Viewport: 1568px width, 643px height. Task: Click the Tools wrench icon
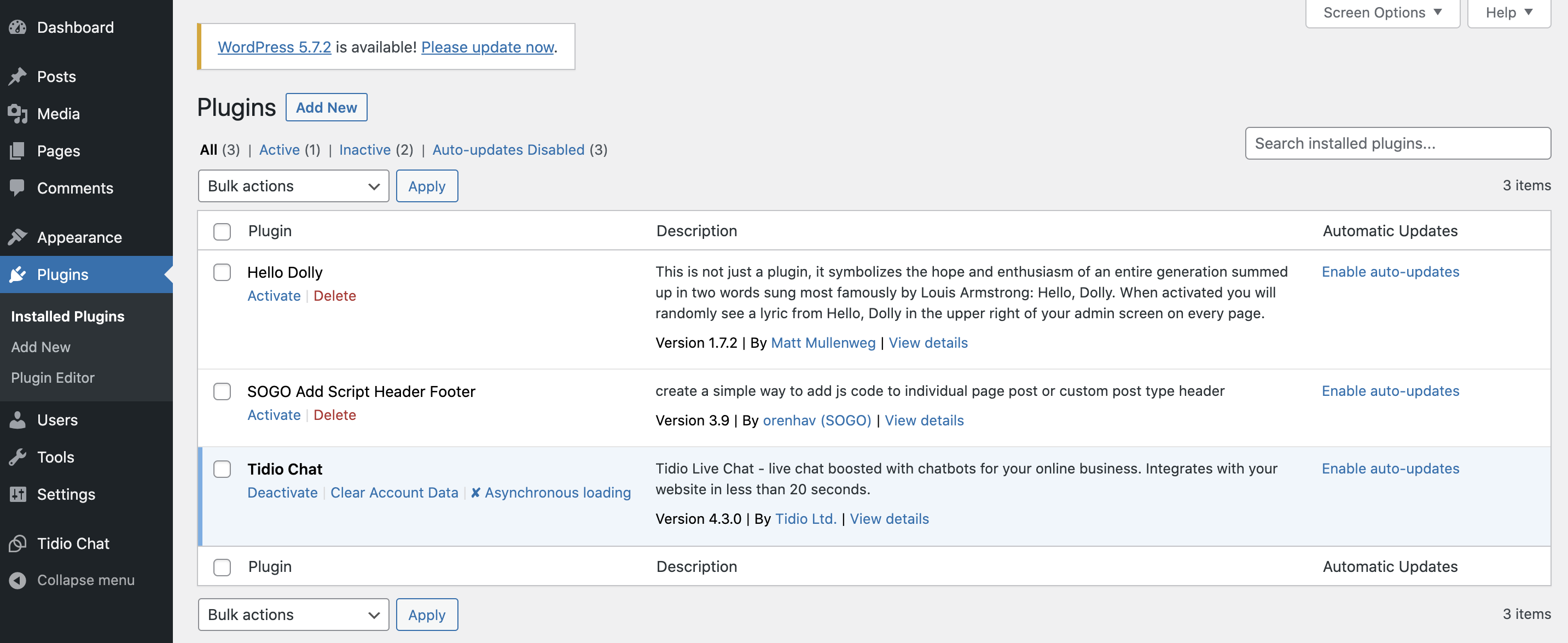pyautogui.click(x=18, y=457)
